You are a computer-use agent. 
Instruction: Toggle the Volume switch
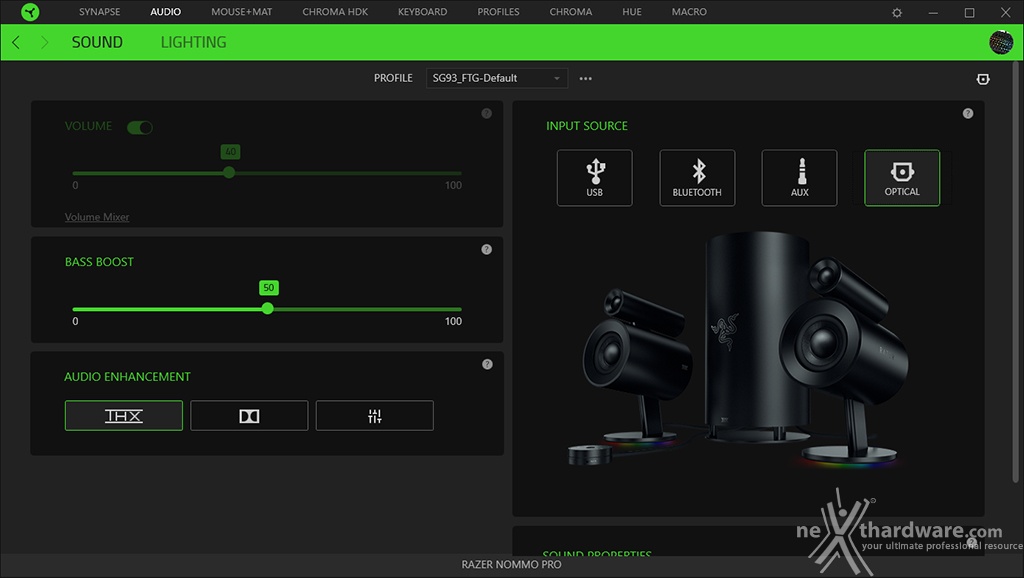tap(140, 127)
